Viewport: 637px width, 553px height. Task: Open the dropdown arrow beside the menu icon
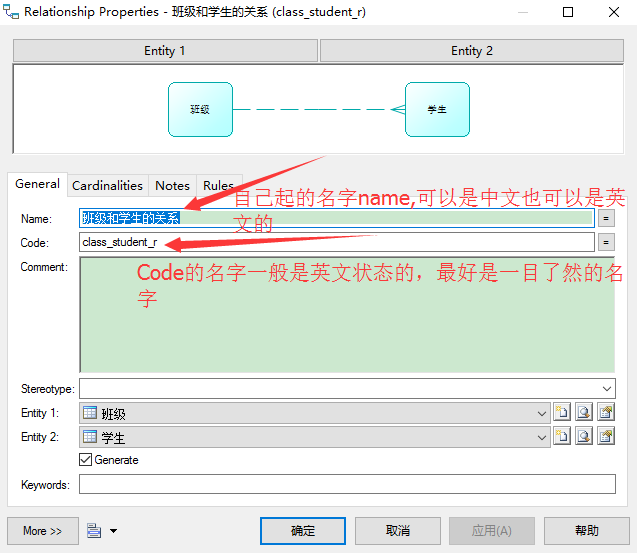(x=113, y=531)
